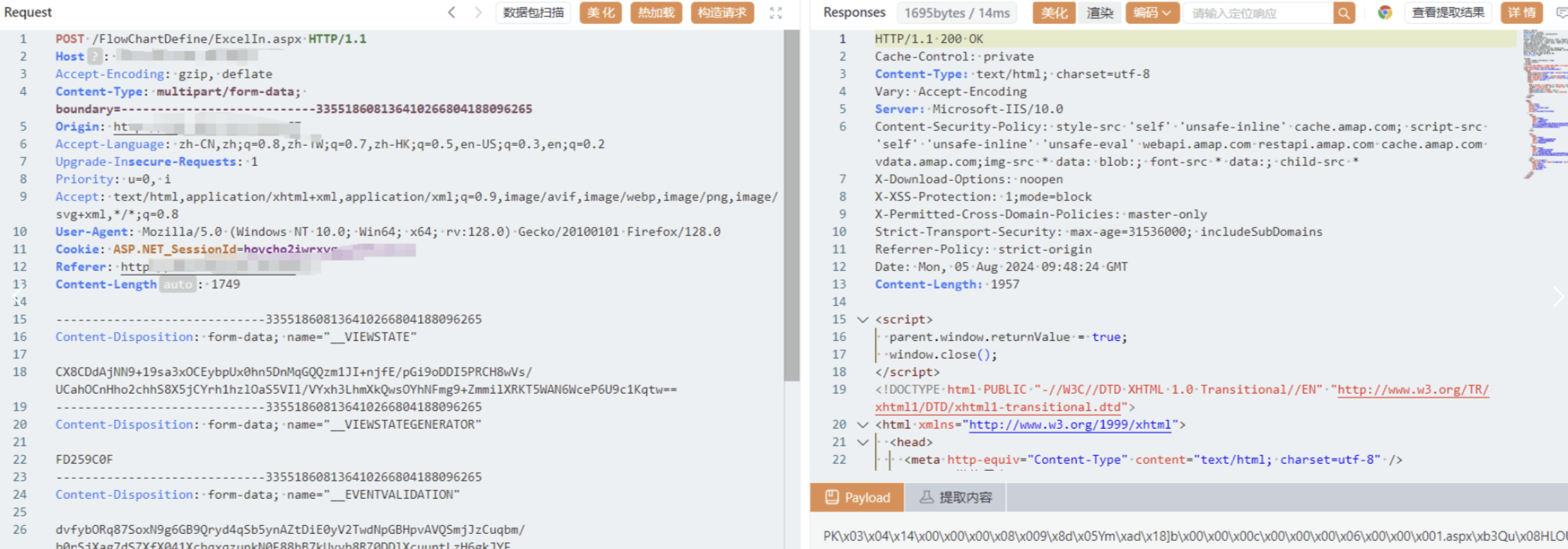Click the X-XSS-Protection header line

(x=983, y=197)
